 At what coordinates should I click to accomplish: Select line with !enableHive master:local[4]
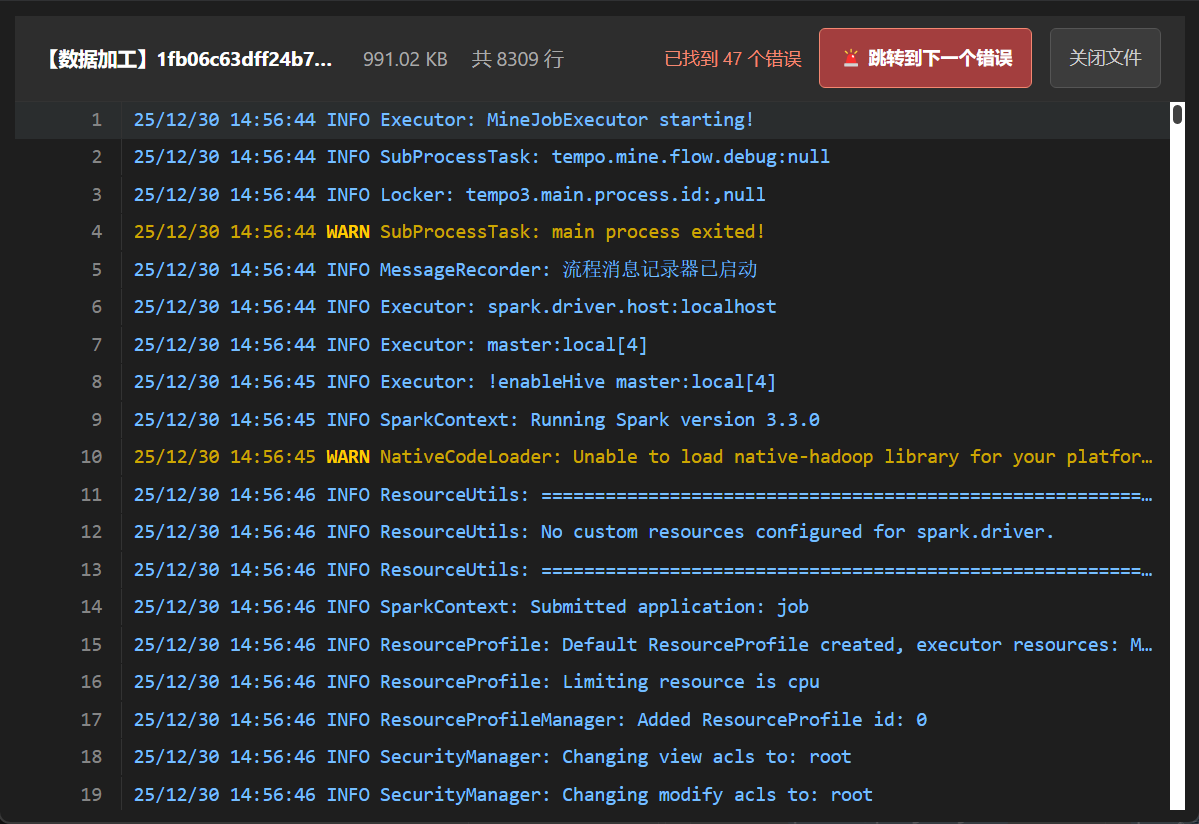tap(592, 382)
